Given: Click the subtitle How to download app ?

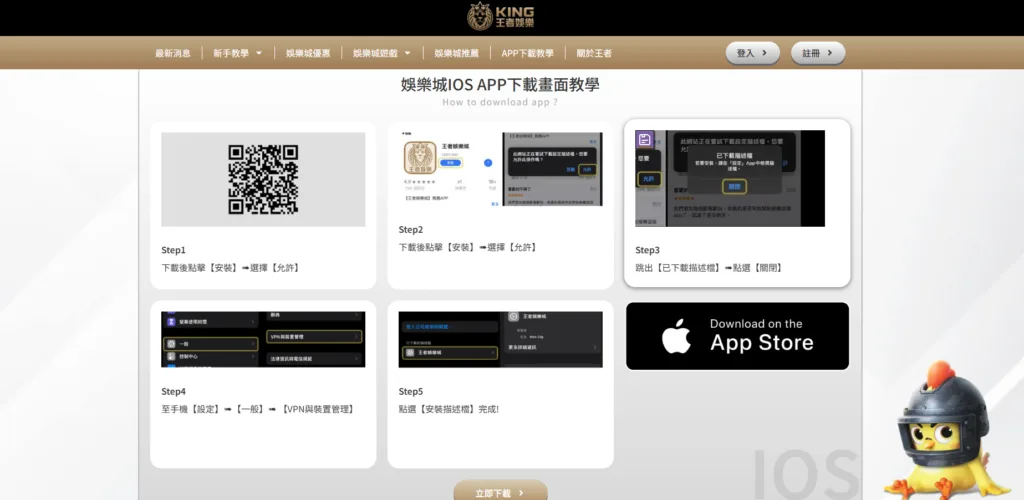Looking at the screenshot, I should click(x=500, y=102).
